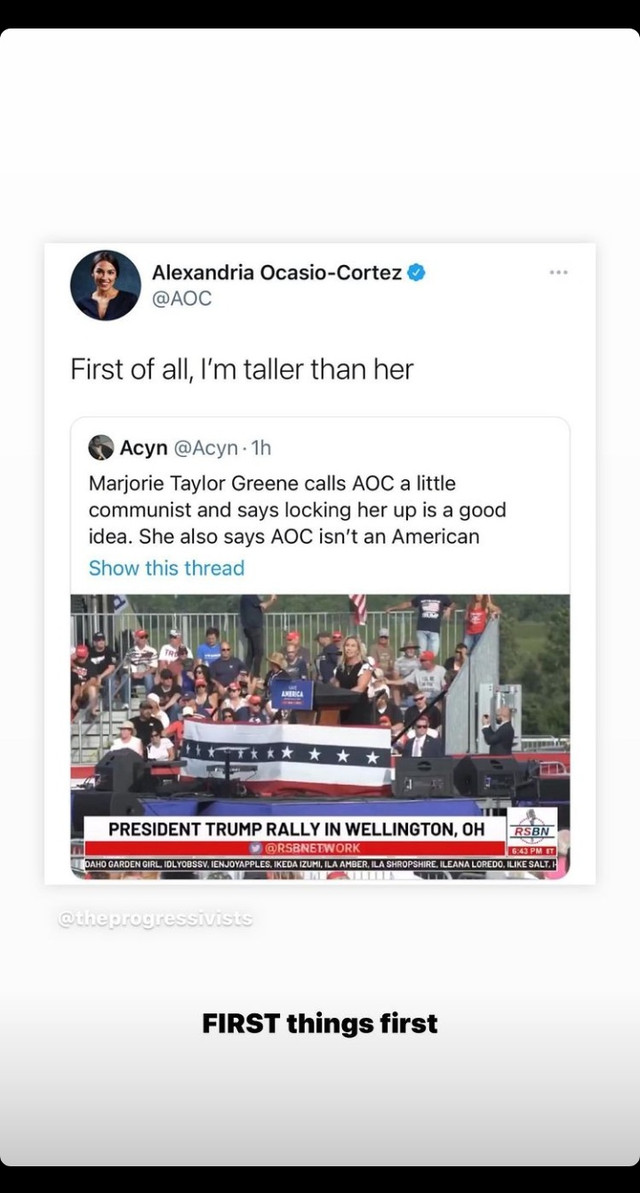This screenshot has height=1193, width=640.
Task: Open the Show this thread link
Action: [x=167, y=568]
